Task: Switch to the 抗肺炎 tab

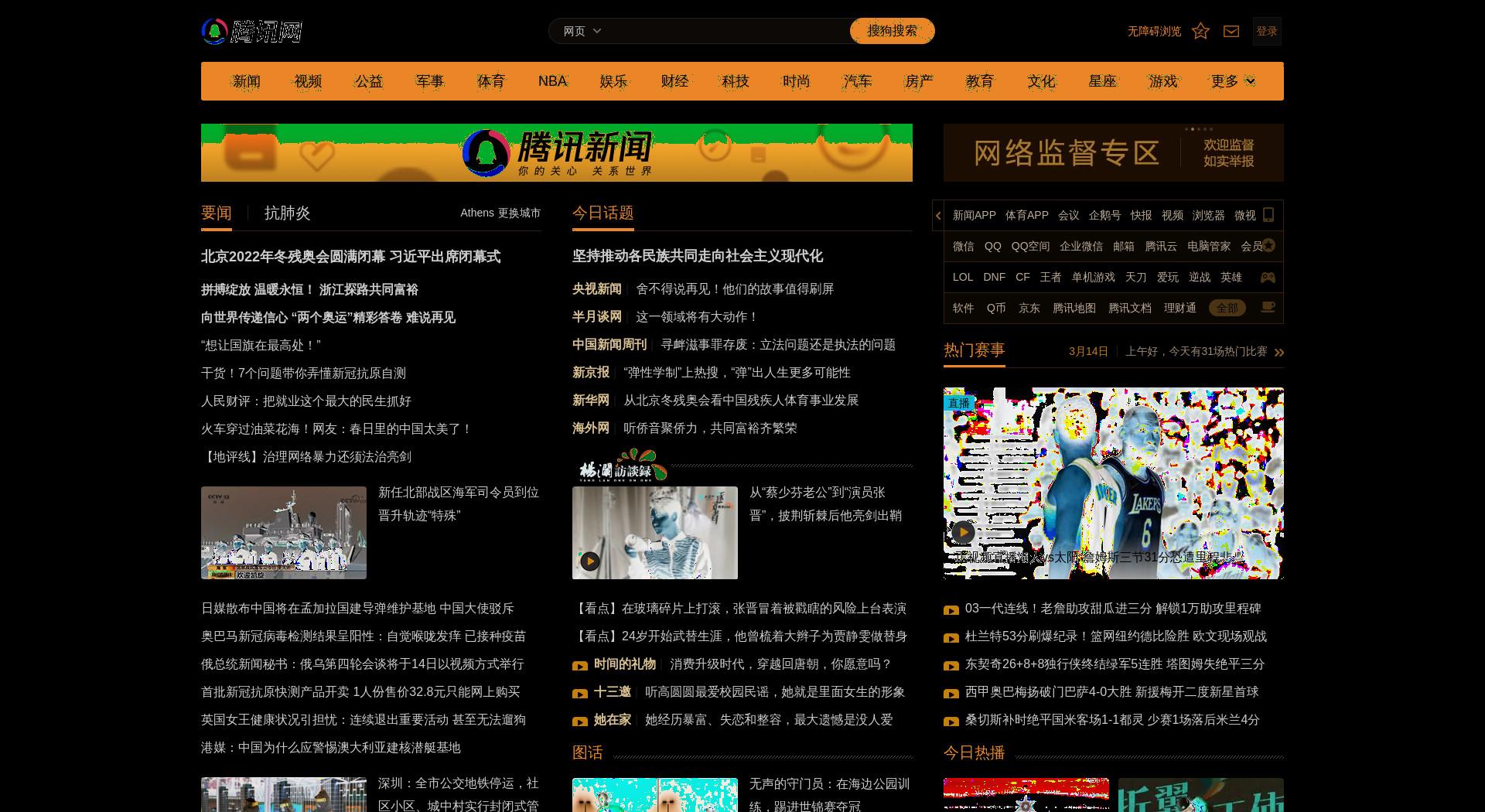Action: pos(287,213)
